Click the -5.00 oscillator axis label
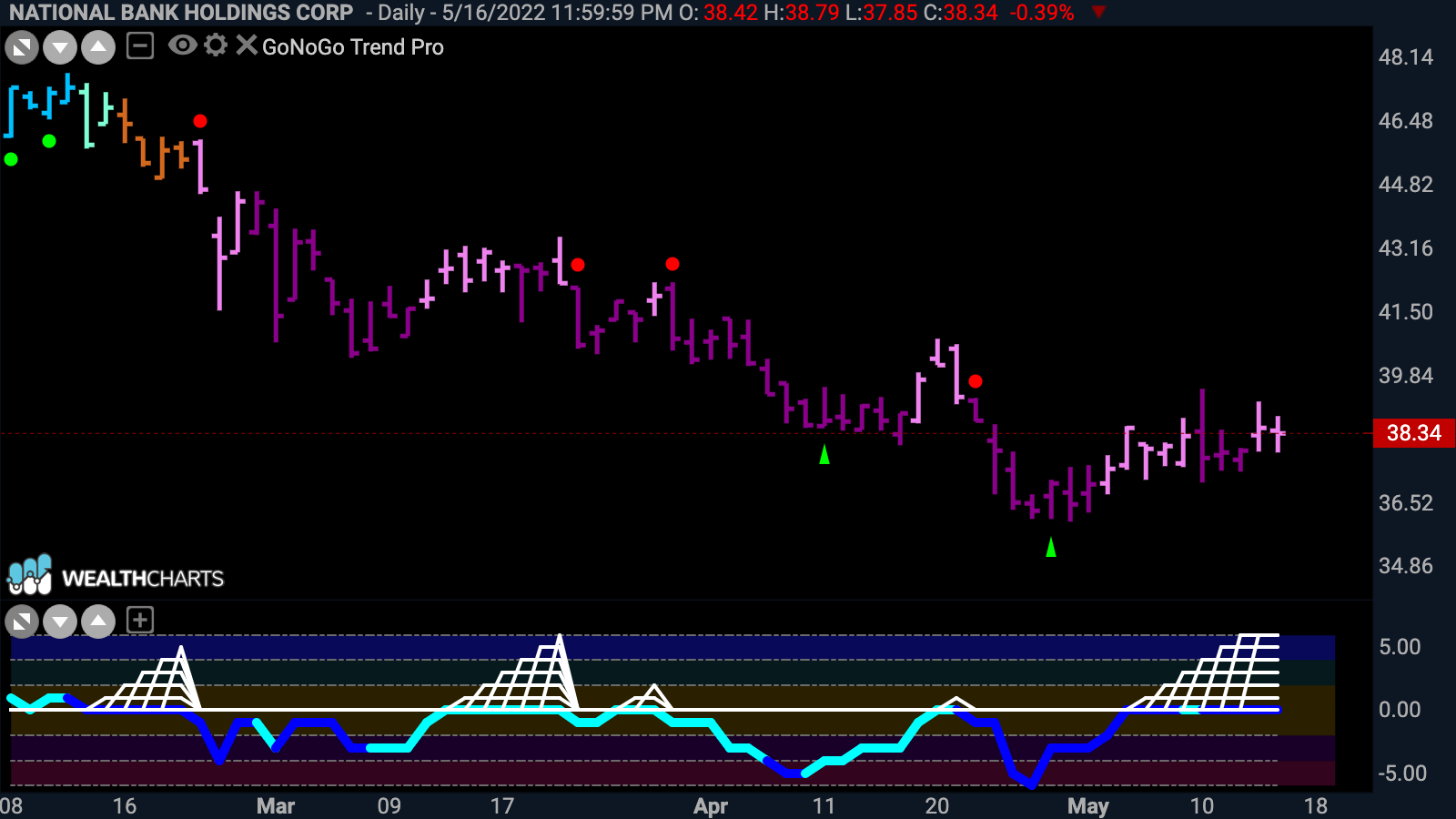Screen dimensions: 1456x819 pyautogui.click(x=1402, y=773)
